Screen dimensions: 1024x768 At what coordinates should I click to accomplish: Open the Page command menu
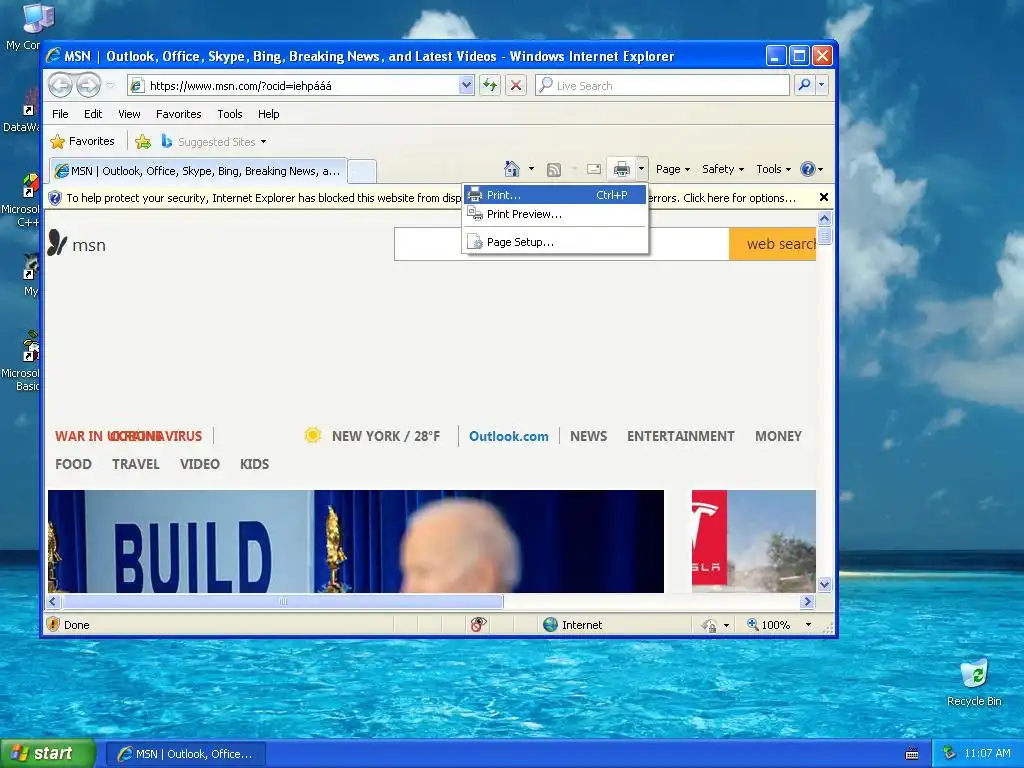[x=673, y=169]
